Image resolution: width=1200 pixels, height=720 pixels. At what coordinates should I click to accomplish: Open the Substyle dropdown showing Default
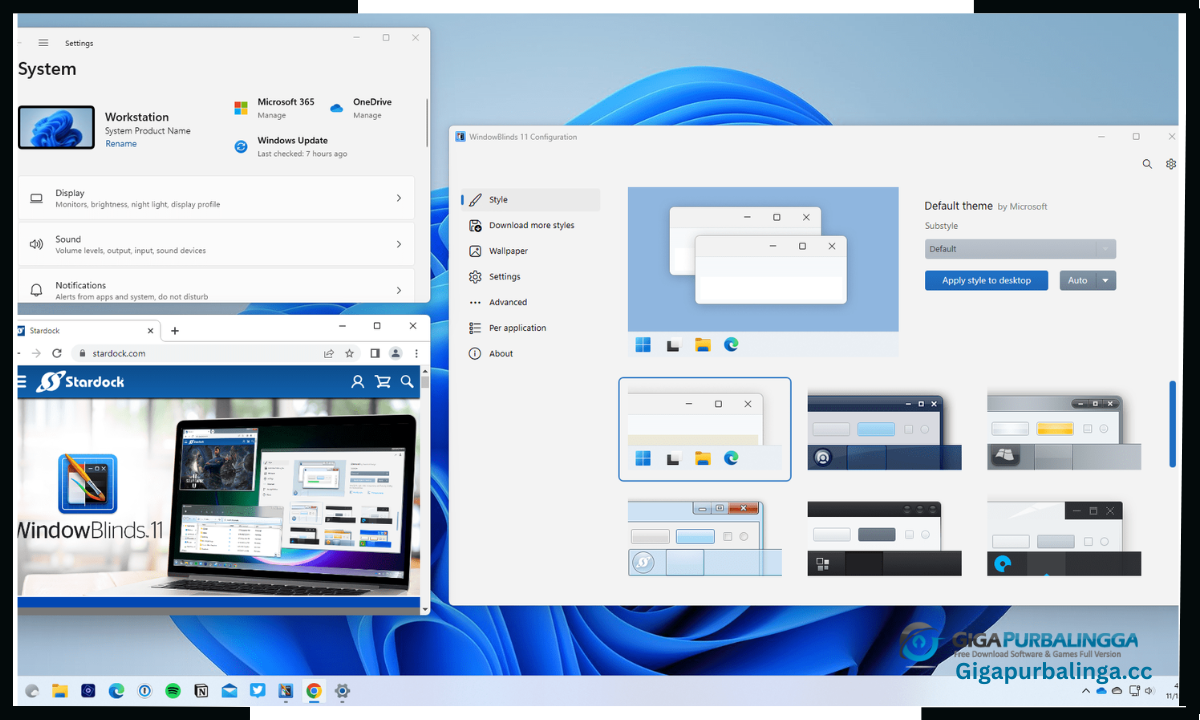pyautogui.click(x=1020, y=249)
